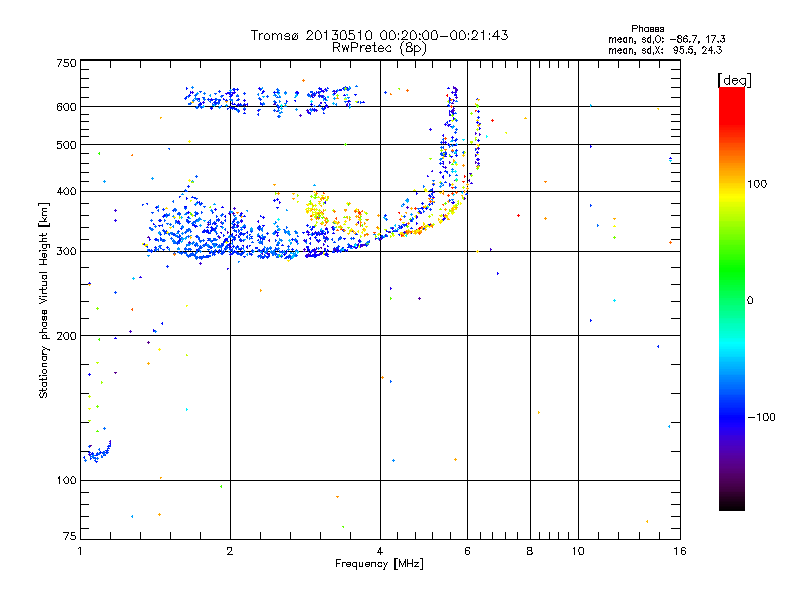Click the y-axis '750' tick label
Viewport: 800px width, 600px height.
(x=66, y=63)
